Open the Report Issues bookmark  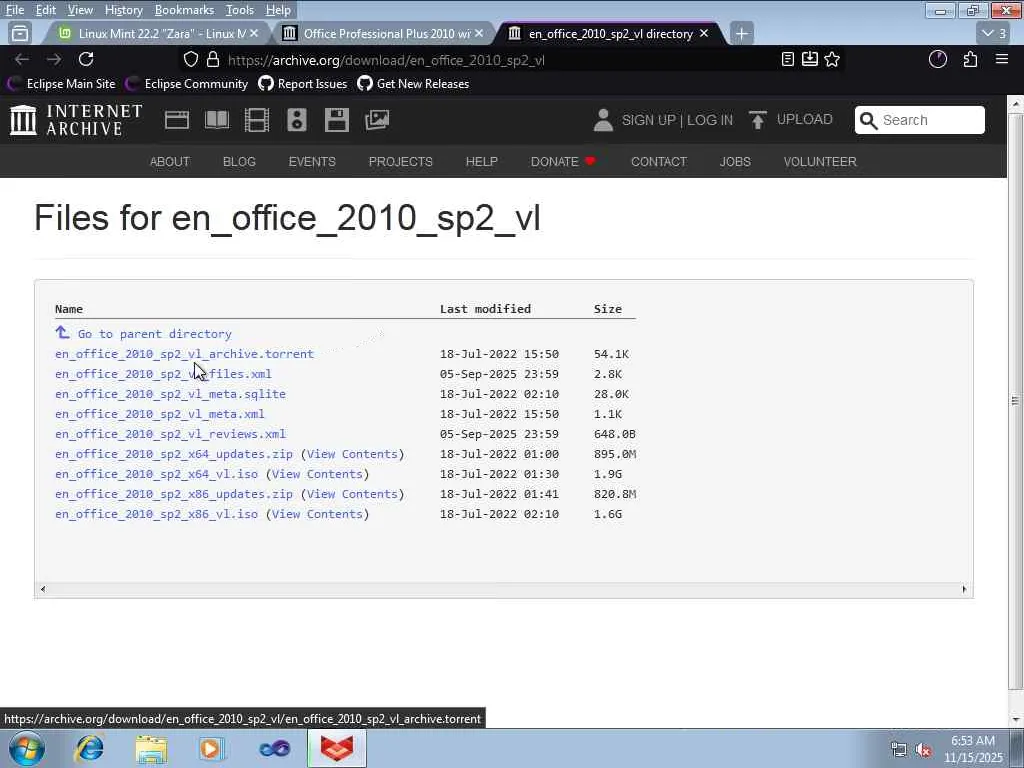303,84
